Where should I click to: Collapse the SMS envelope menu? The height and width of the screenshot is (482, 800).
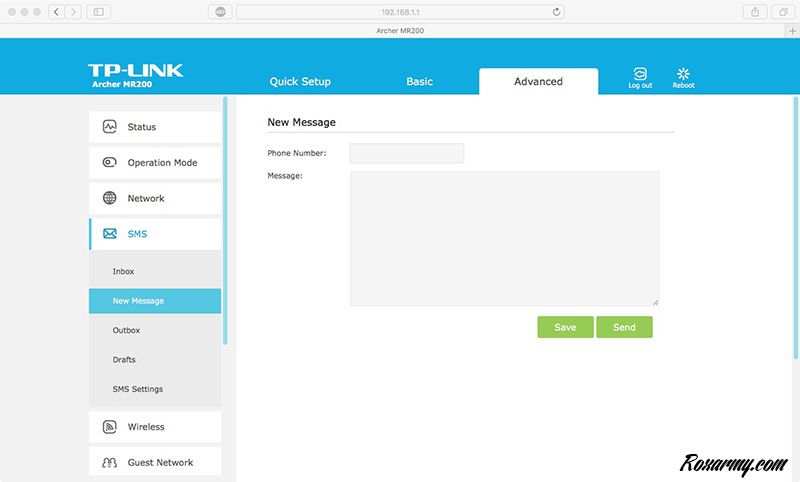point(110,234)
